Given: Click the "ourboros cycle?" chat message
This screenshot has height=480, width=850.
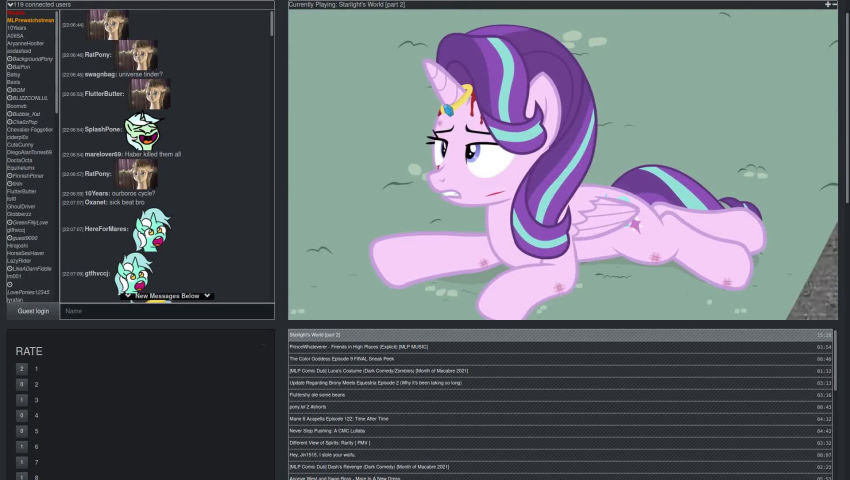Looking at the screenshot, I should click(x=134, y=194).
